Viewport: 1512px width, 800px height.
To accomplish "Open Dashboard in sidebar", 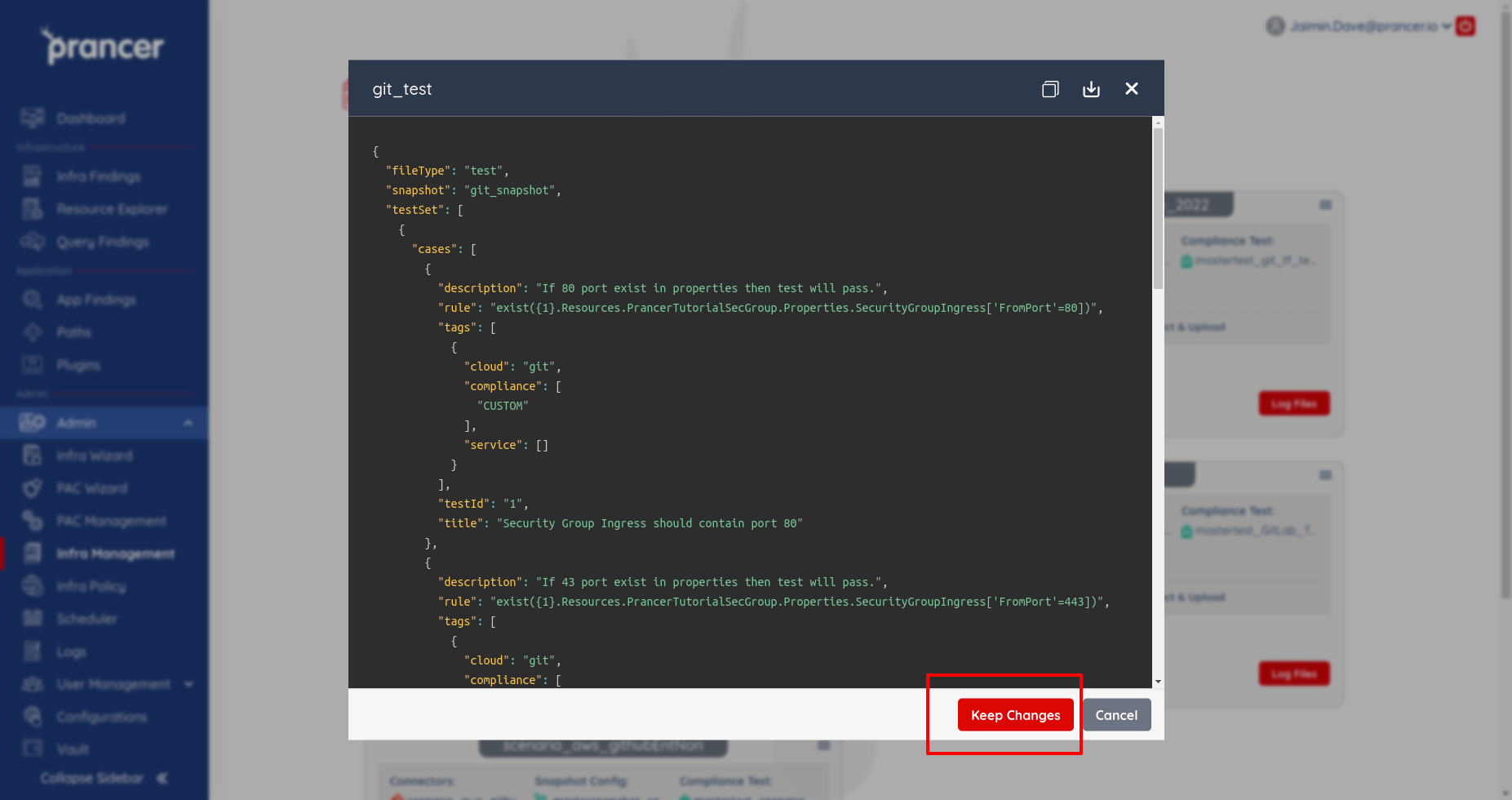I will [91, 118].
